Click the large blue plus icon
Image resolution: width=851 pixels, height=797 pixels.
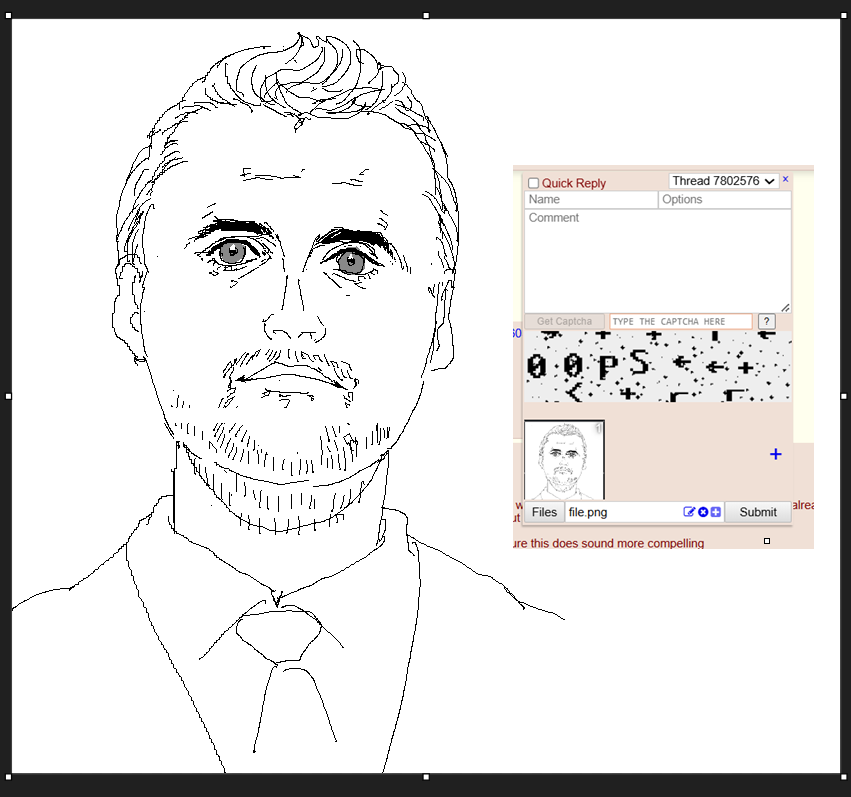[776, 454]
